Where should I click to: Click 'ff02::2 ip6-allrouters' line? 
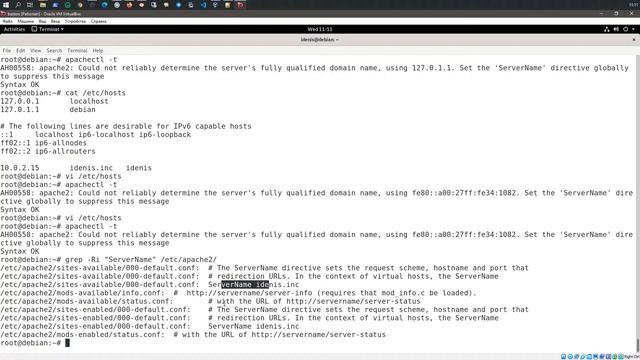point(48,151)
